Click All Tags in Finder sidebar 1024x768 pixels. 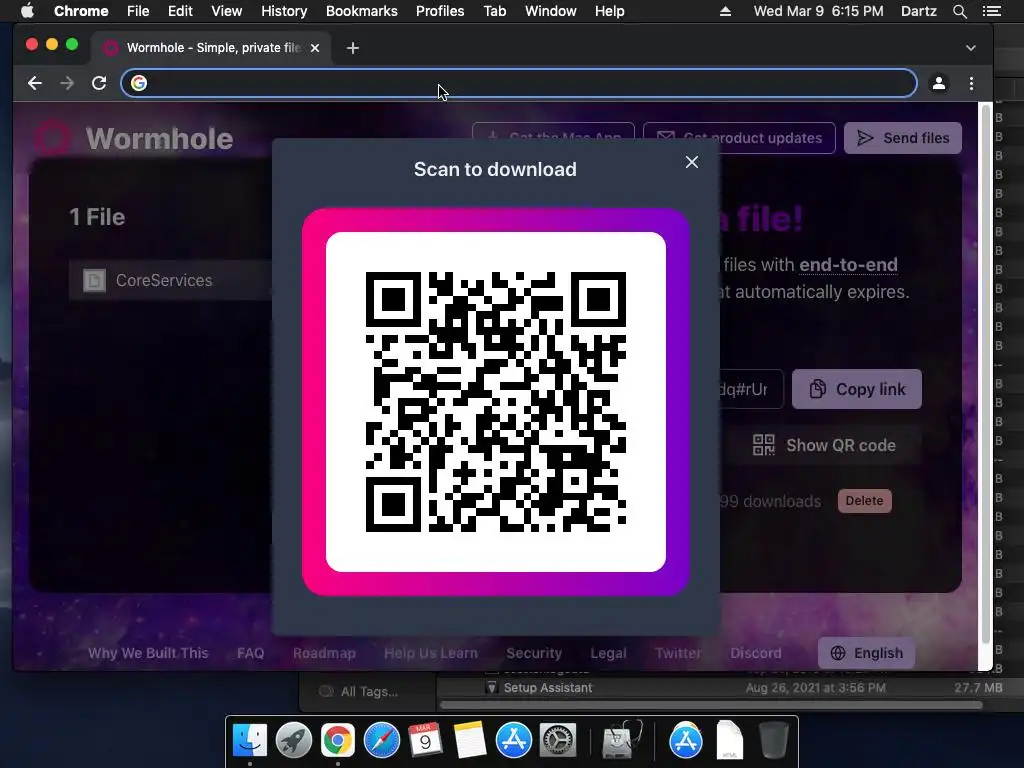point(369,692)
